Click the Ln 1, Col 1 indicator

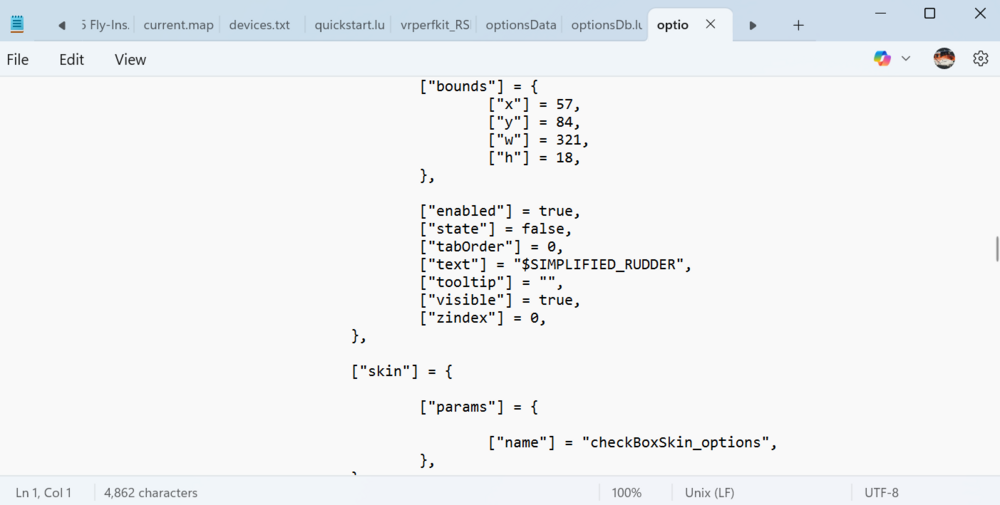[43, 493]
